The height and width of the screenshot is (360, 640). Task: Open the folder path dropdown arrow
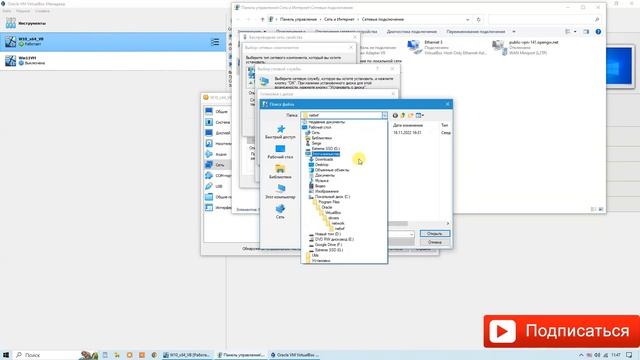(x=384, y=116)
